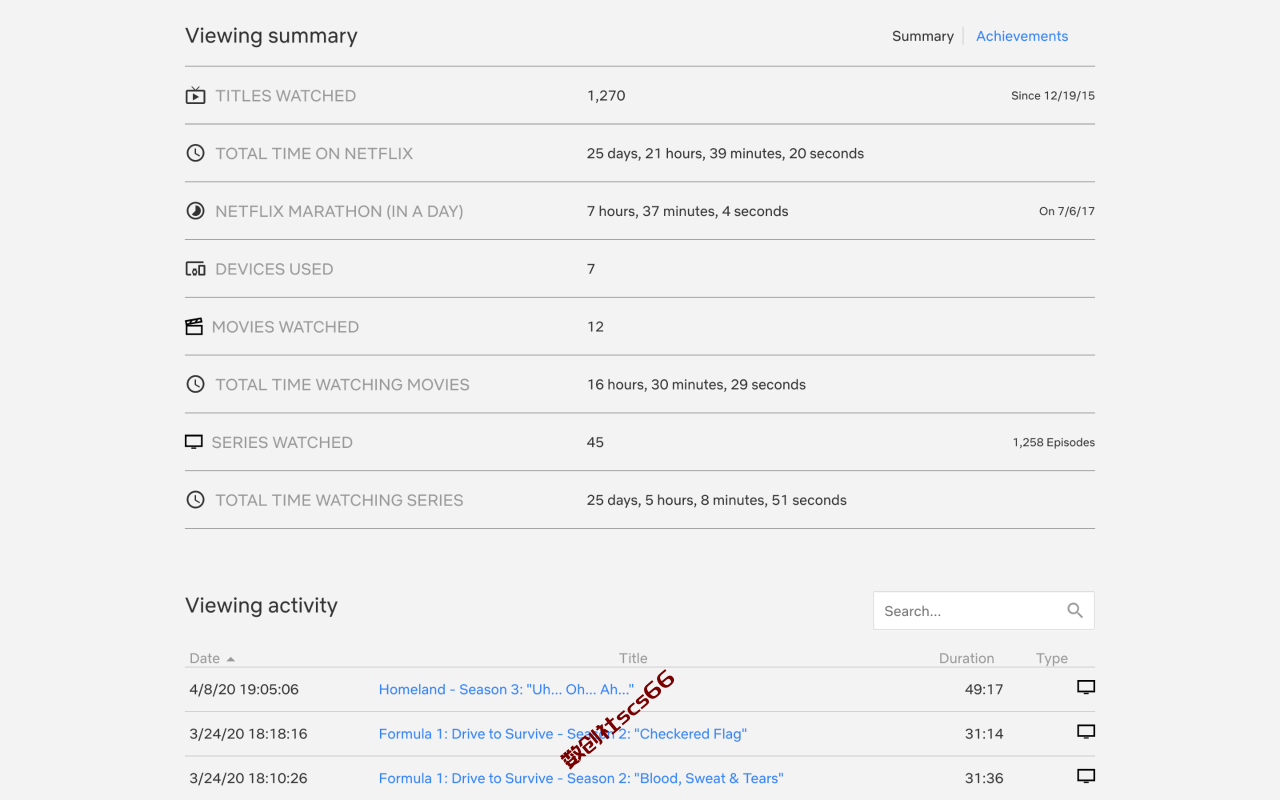The image size is (1280, 800).
Task: Open the Formula 1 "Blood, Sweat & Tears" link
Action: coord(581,778)
